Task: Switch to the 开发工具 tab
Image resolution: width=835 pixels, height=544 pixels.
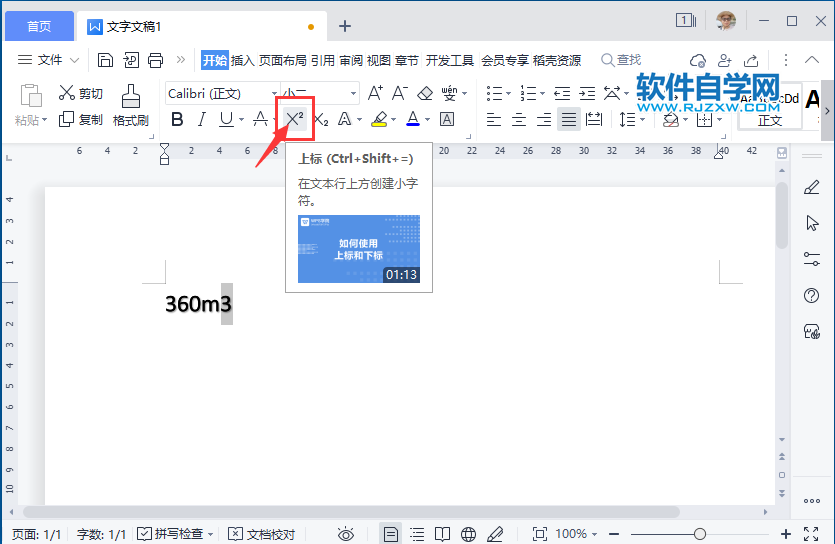Action: click(x=449, y=60)
